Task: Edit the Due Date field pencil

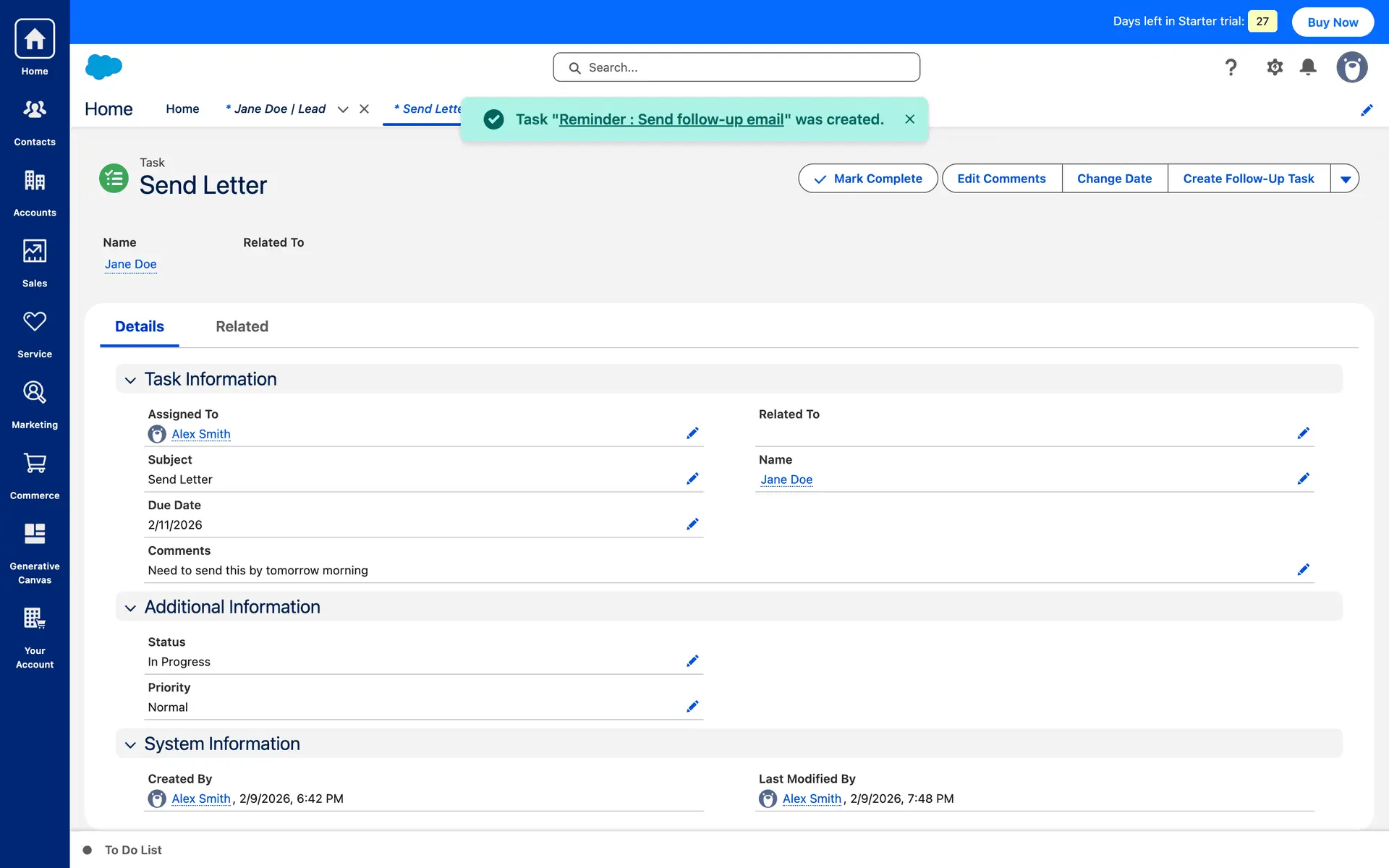Action: [692, 524]
